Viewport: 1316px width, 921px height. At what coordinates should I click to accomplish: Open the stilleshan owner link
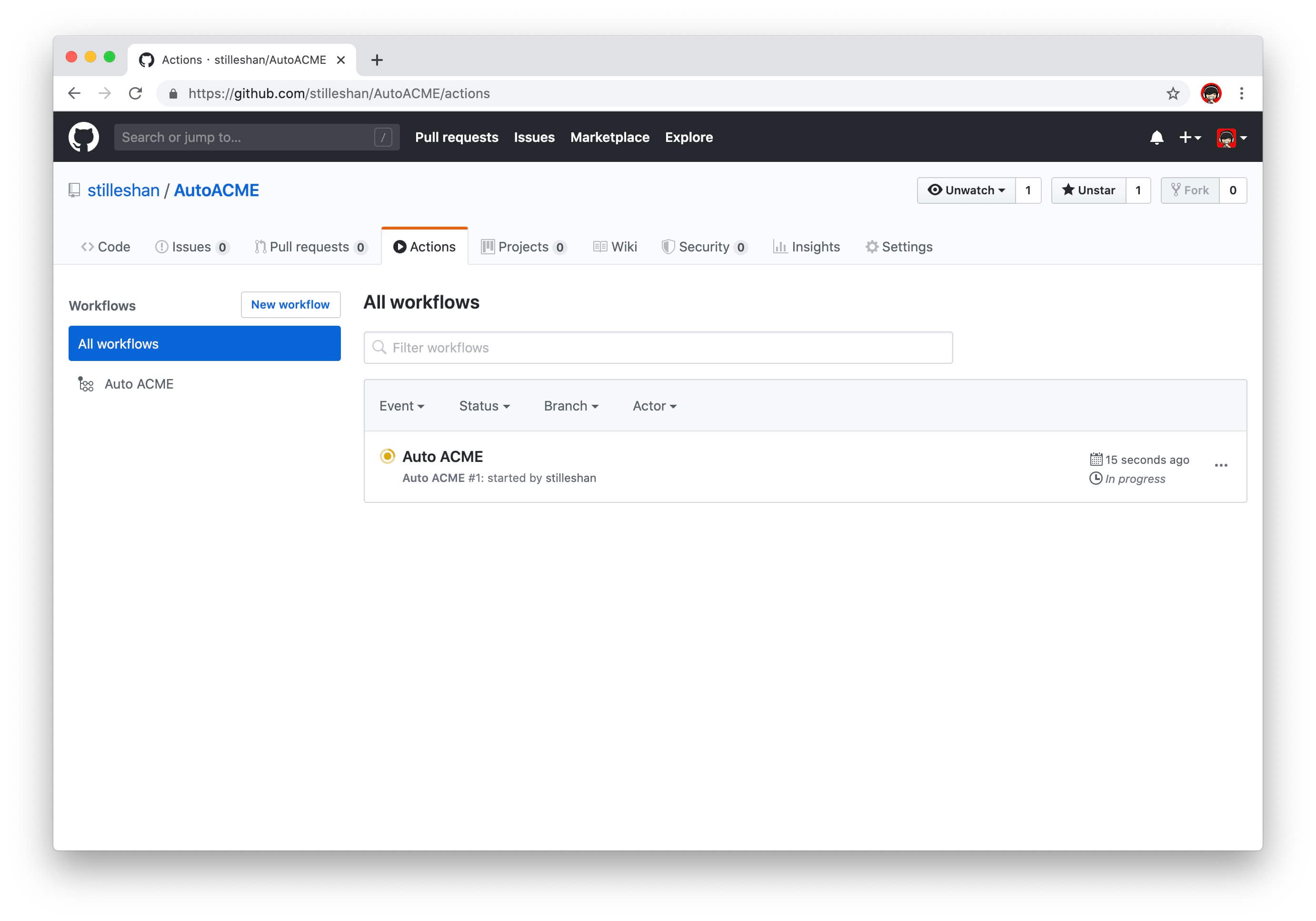click(124, 190)
